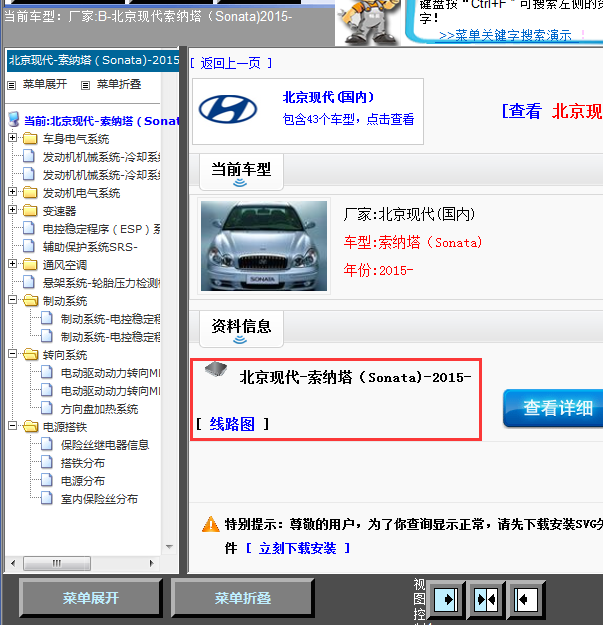The image size is (603, 625).
Task: Click document icon next to 搭铁分布
Action: (47, 462)
